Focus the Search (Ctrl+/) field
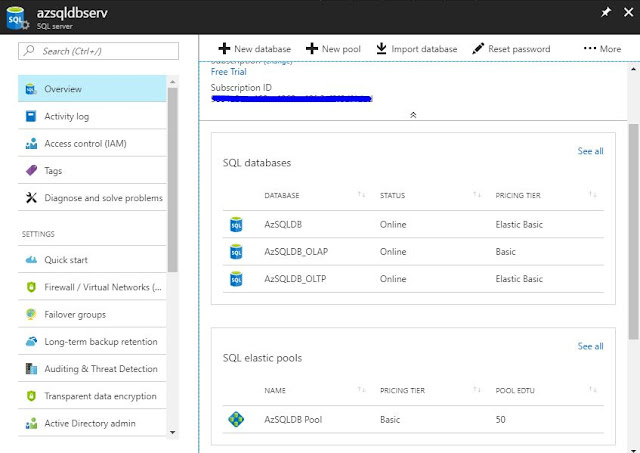Viewport: 640px width, 453px height. point(98,51)
